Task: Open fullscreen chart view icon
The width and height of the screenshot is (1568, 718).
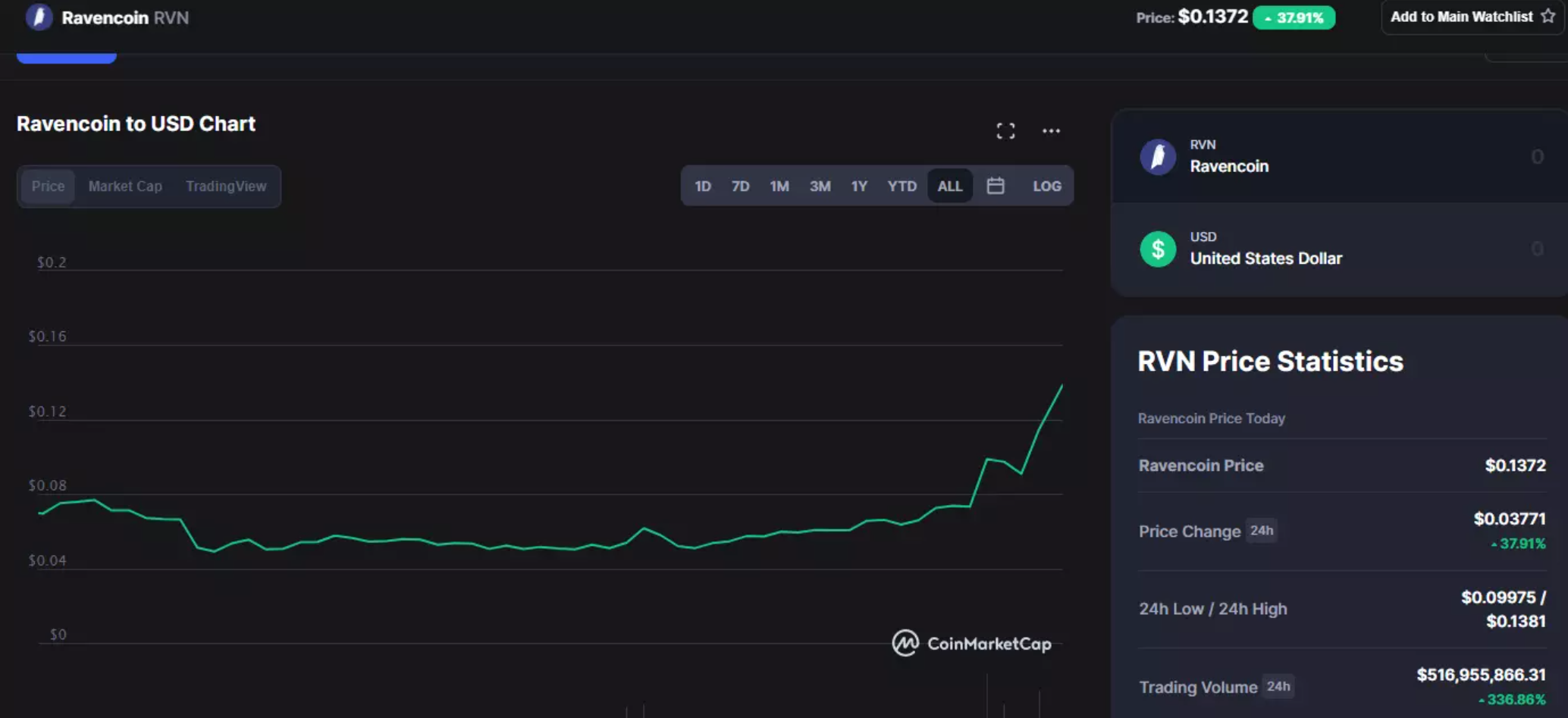Action: pos(1005,131)
